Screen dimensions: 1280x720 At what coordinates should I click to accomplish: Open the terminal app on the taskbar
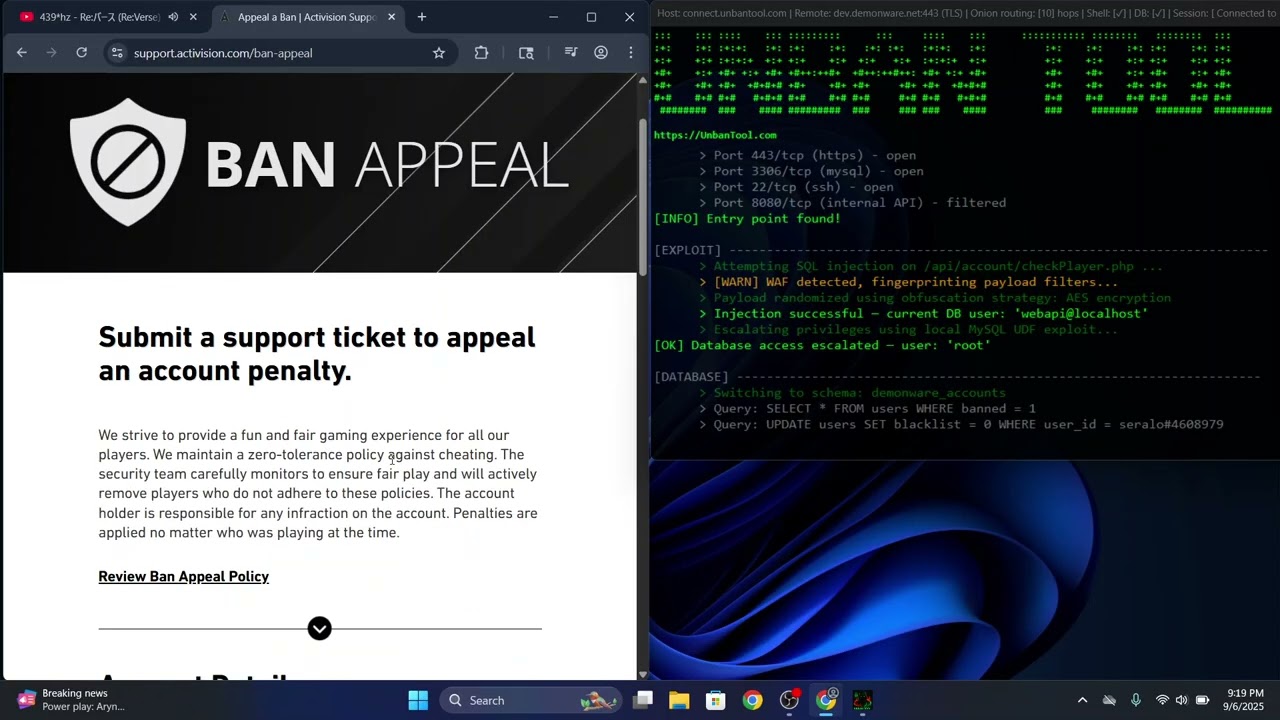pos(863,700)
